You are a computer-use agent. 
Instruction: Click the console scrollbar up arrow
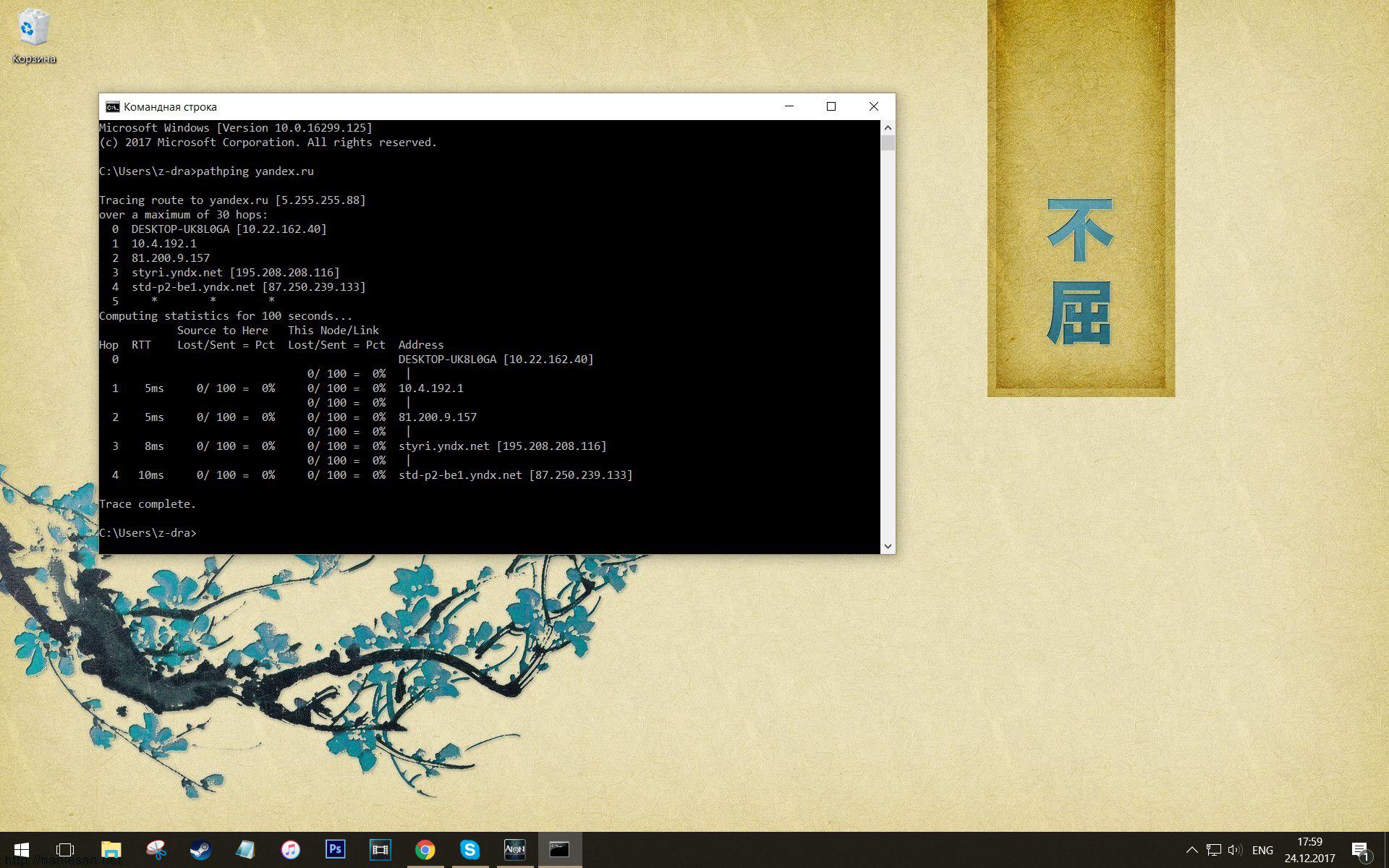(888, 127)
